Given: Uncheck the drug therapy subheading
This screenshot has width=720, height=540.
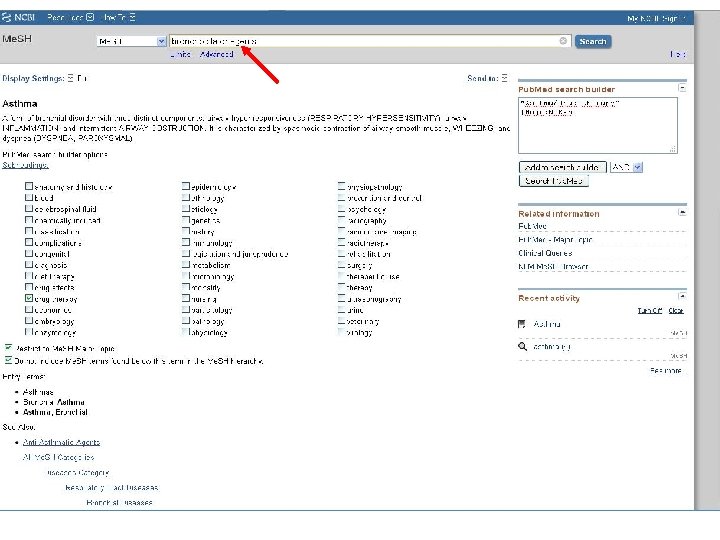Looking at the screenshot, I should (x=29, y=298).
